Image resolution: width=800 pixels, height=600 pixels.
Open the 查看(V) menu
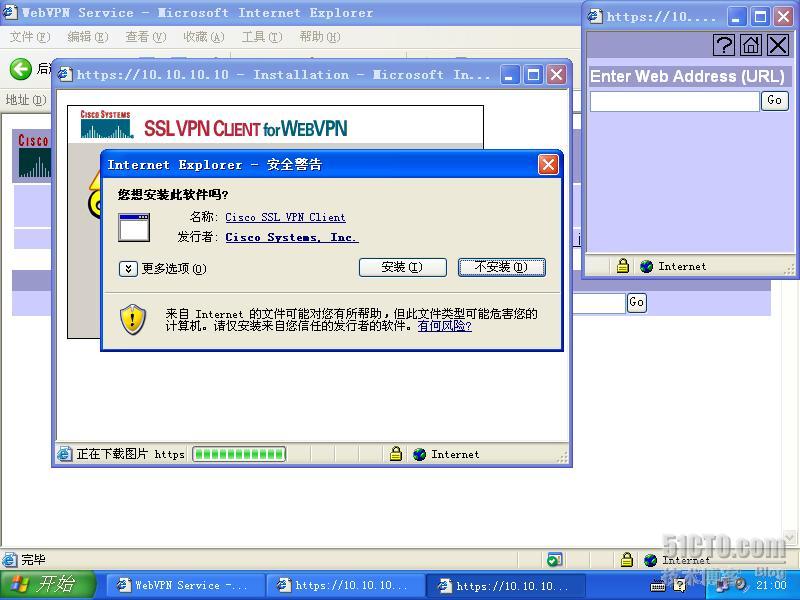coord(146,37)
